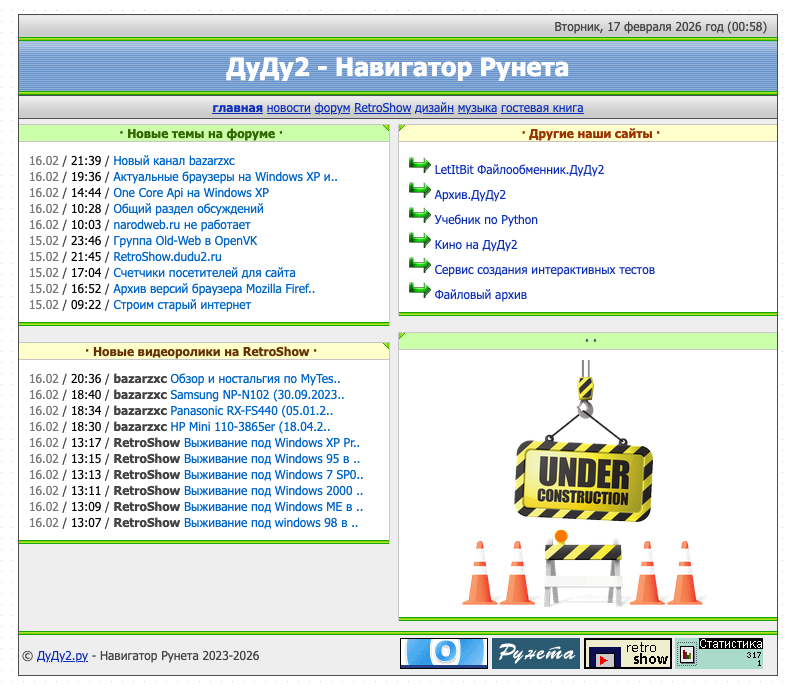This screenshot has height=689, width=789.
Task: Click the green arrow beside Файловый архив
Action: point(419,290)
